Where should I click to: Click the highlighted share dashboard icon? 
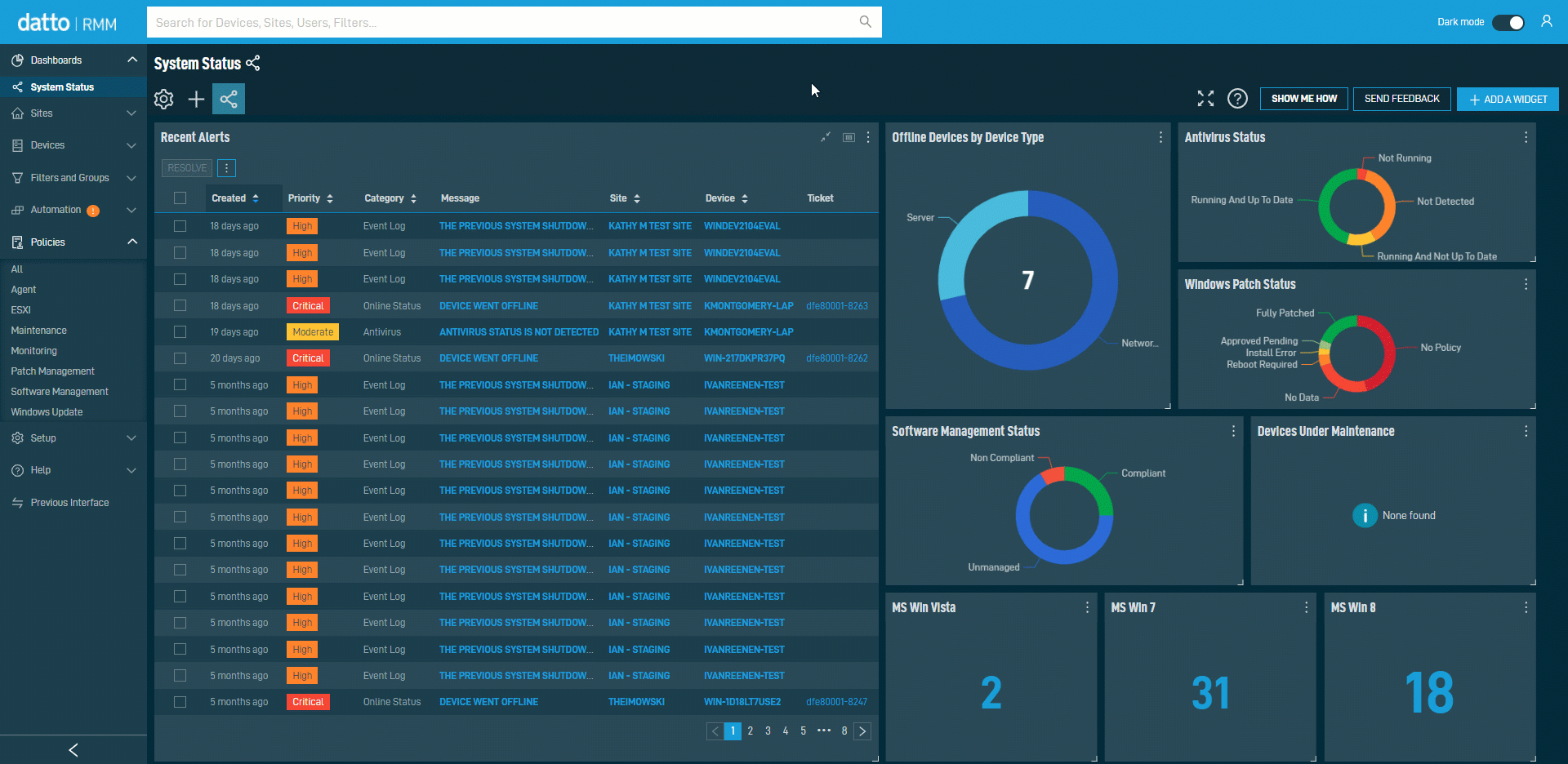click(x=229, y=100)
